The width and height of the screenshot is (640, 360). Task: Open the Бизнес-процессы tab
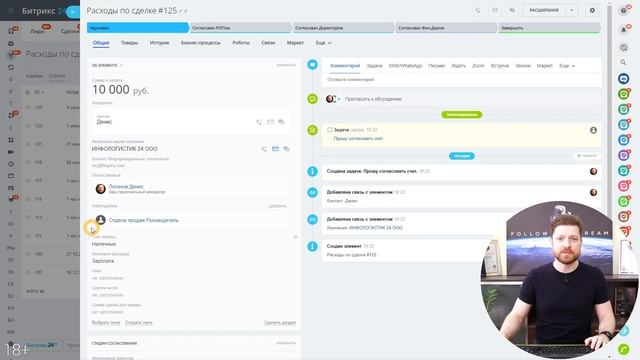coord(201,43)
